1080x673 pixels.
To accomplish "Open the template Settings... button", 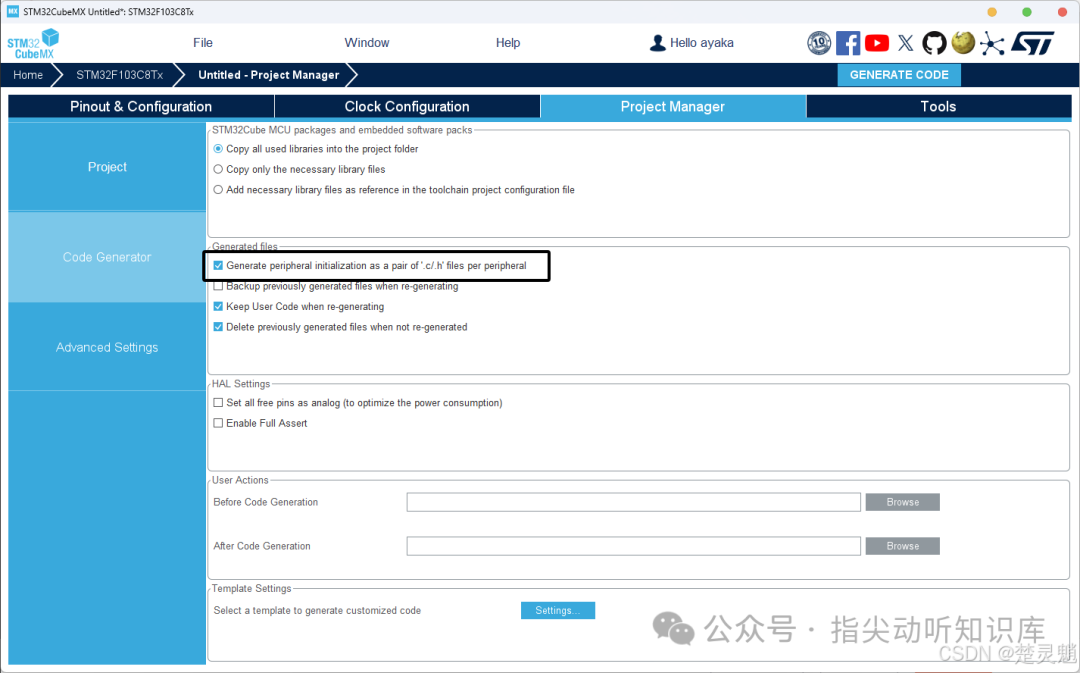I will (558, 610).
